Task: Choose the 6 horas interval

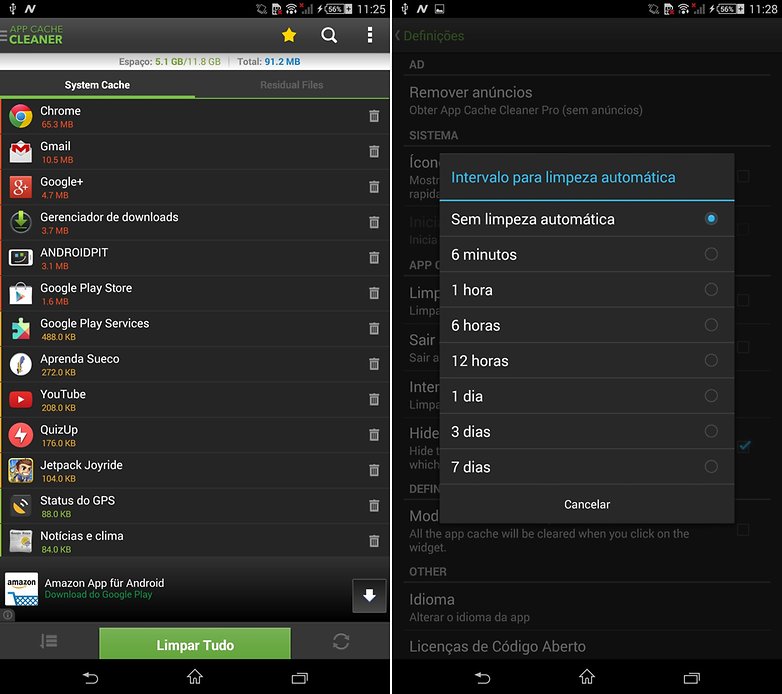Action: click(x=586, y=325)
